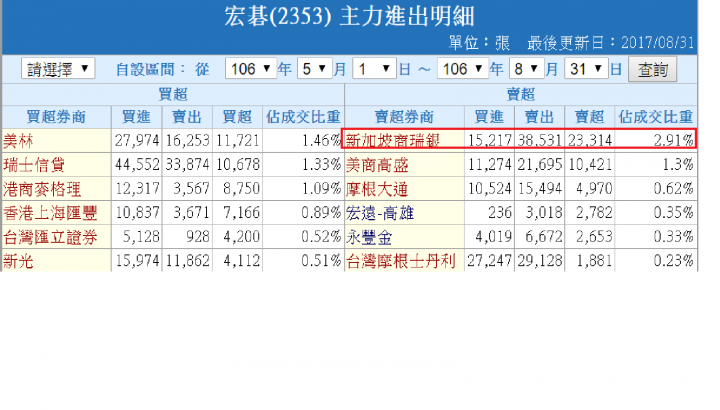Image resolution: width=720 pixels, height=410 pixels.
Task: Select 0.51% ratio for 新光
Action: (321, 260)
